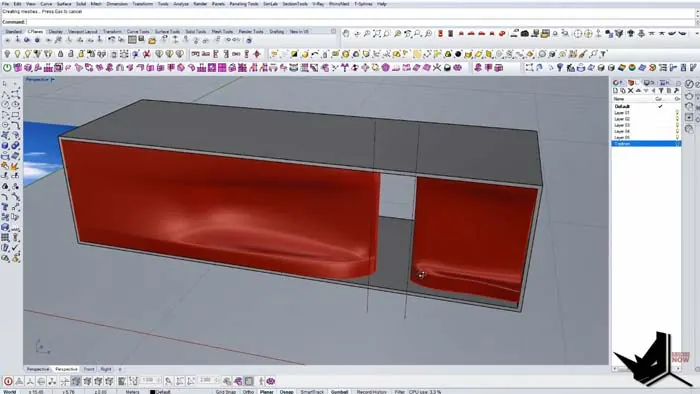The image size is (700, 394).
Task: Open the toolbar options gear beside New in V5
Action: coord(333,31)
